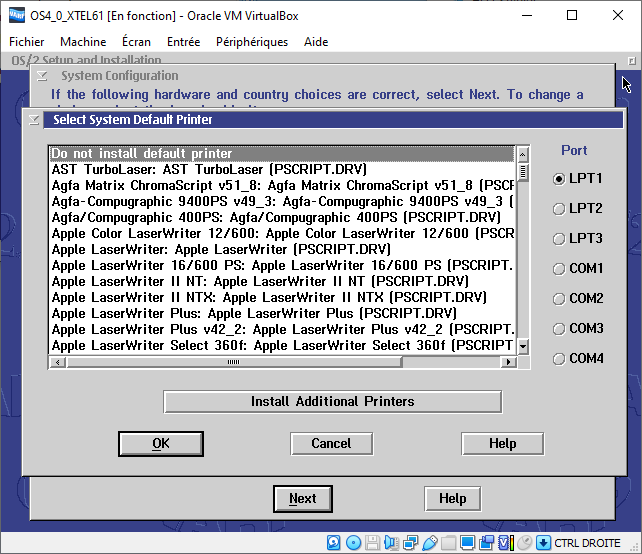
Task: Click the network adapter status icon
Action: click(x=411, y=543)
